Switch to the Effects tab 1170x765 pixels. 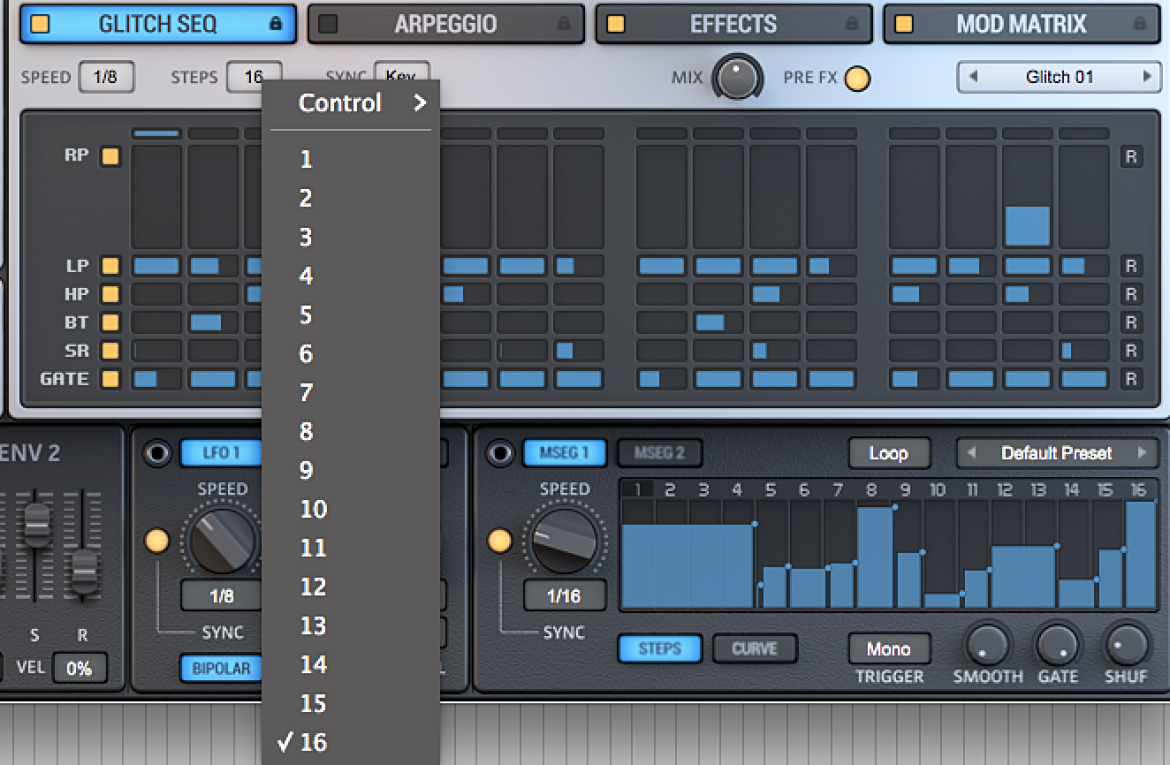733,24
